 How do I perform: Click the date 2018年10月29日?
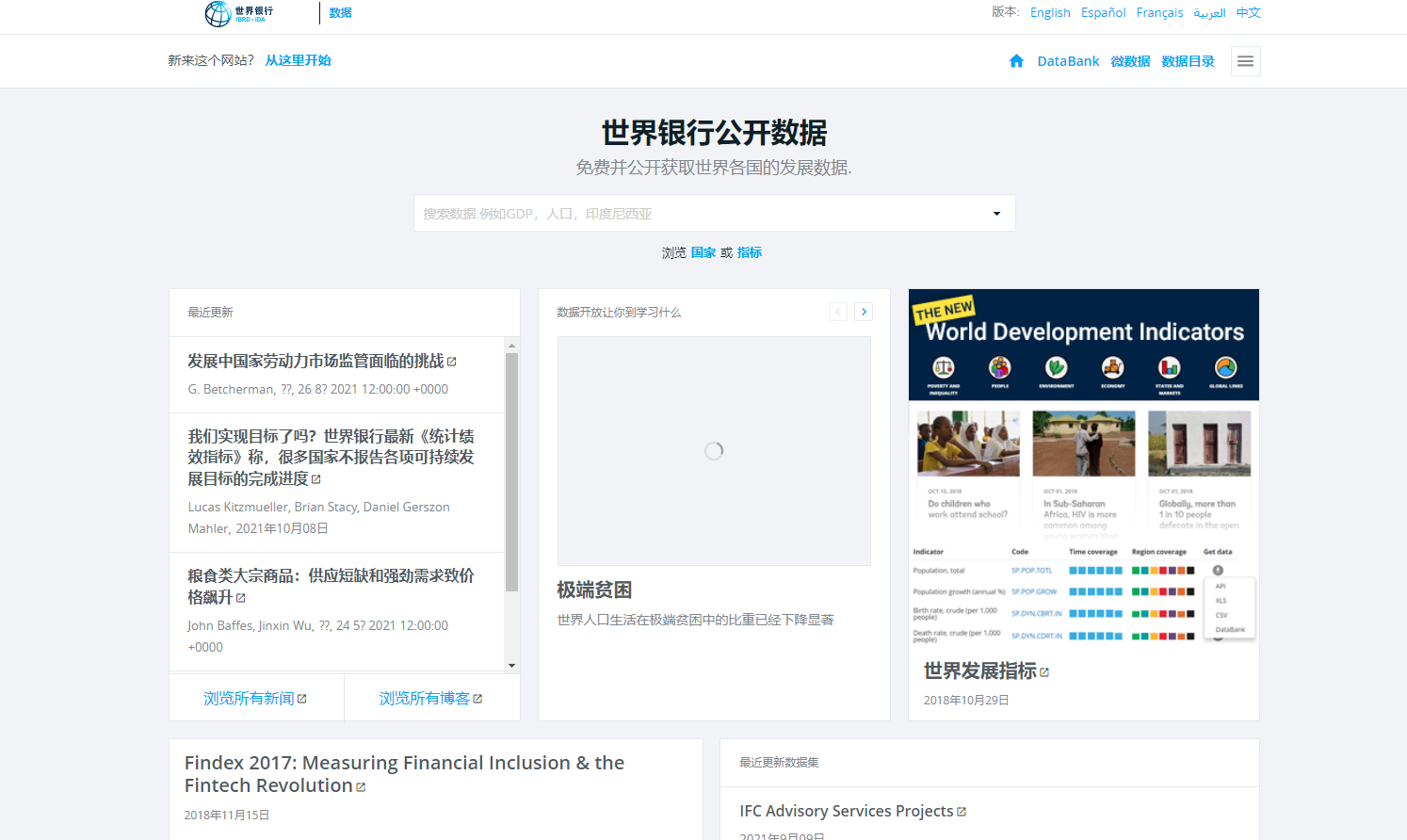[x=966, y=701]
